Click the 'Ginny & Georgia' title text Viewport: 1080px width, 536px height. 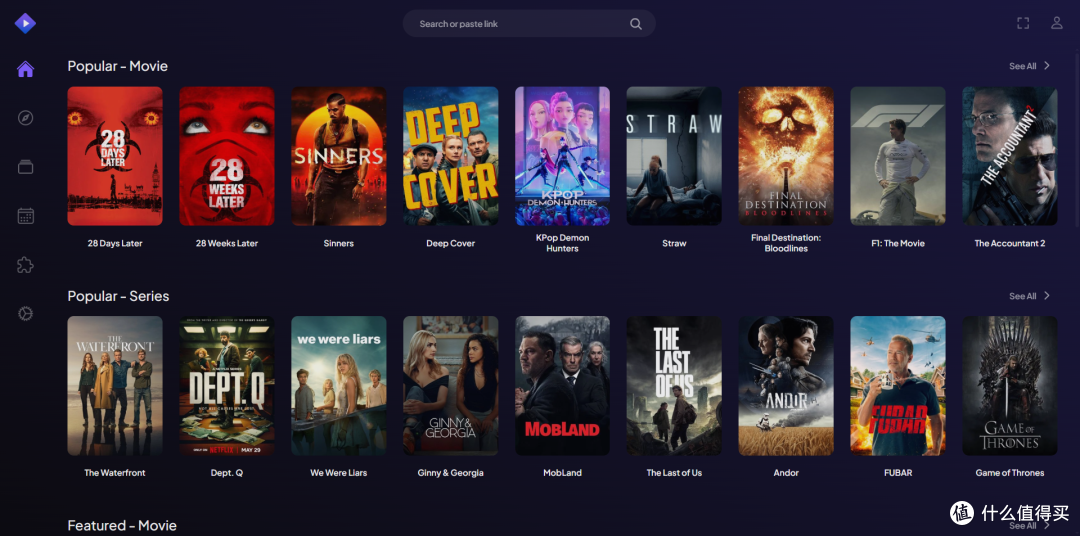click(x=450, y=473)
